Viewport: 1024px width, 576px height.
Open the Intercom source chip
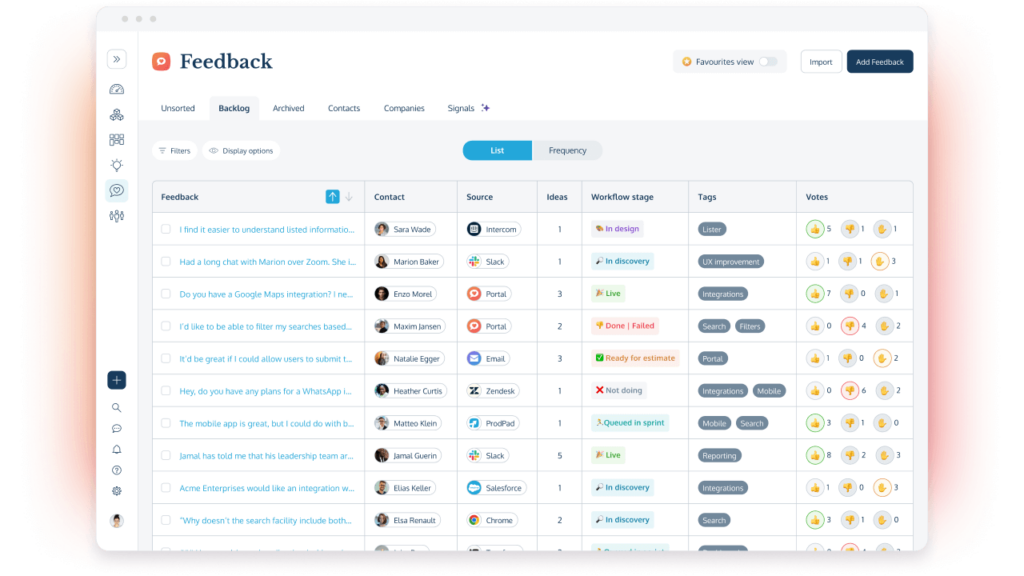click(494, 229)
